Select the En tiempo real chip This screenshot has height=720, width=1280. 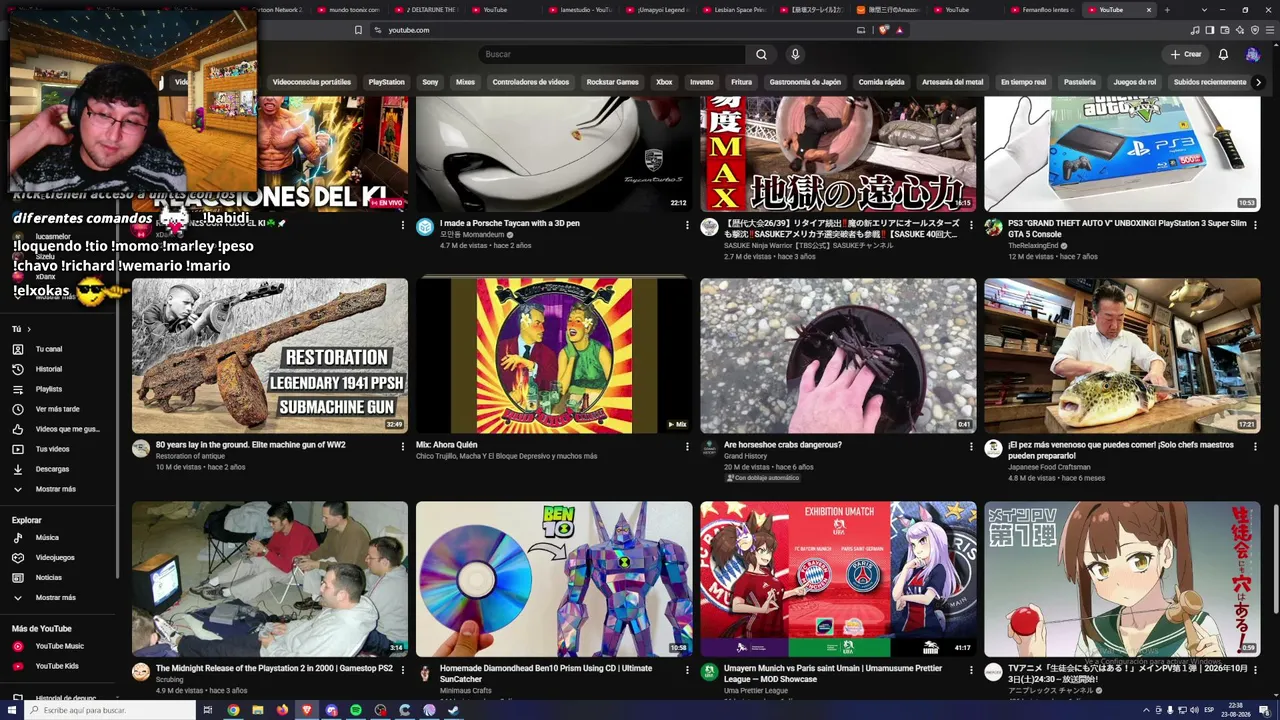click(1023, 82)
